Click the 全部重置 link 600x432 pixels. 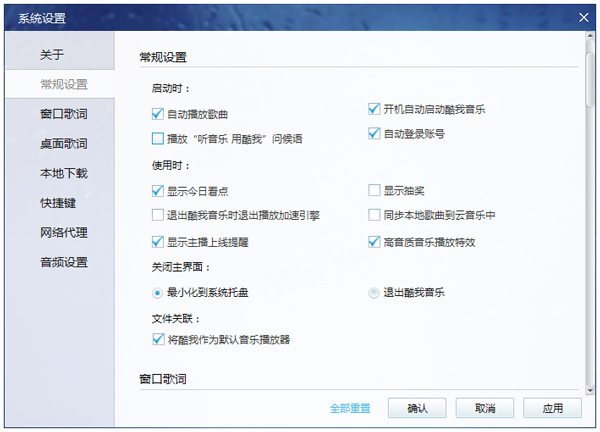(x=350, y=408)
